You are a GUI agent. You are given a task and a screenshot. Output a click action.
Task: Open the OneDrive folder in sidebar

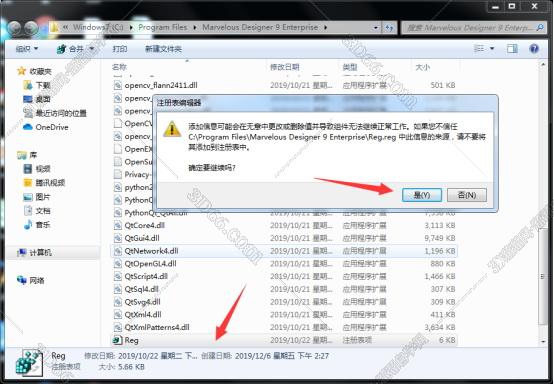pyautogui.click(x=46, y=127)
